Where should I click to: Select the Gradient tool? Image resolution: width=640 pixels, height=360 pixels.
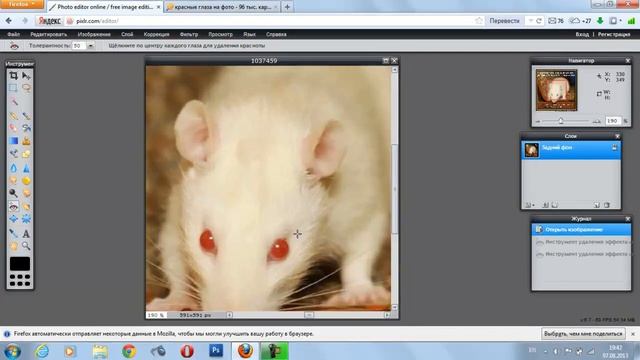click(x=13, y=141)
